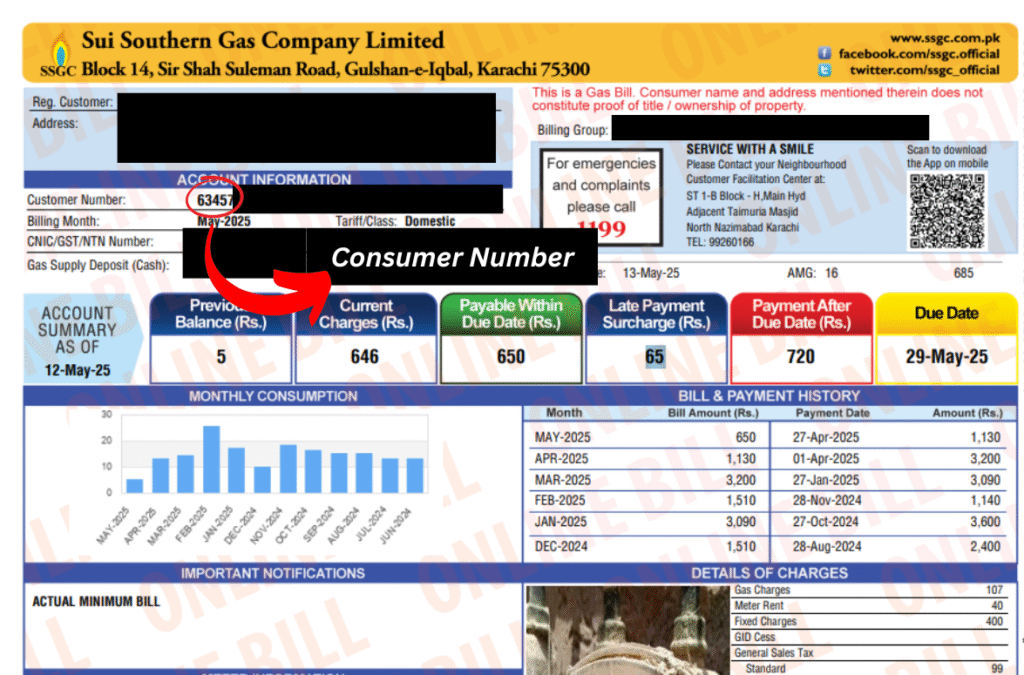Click the Twitter icon in the header
Image resolution: width=1024 pixels, height=675 pixels.
click(x=824, y=70)
